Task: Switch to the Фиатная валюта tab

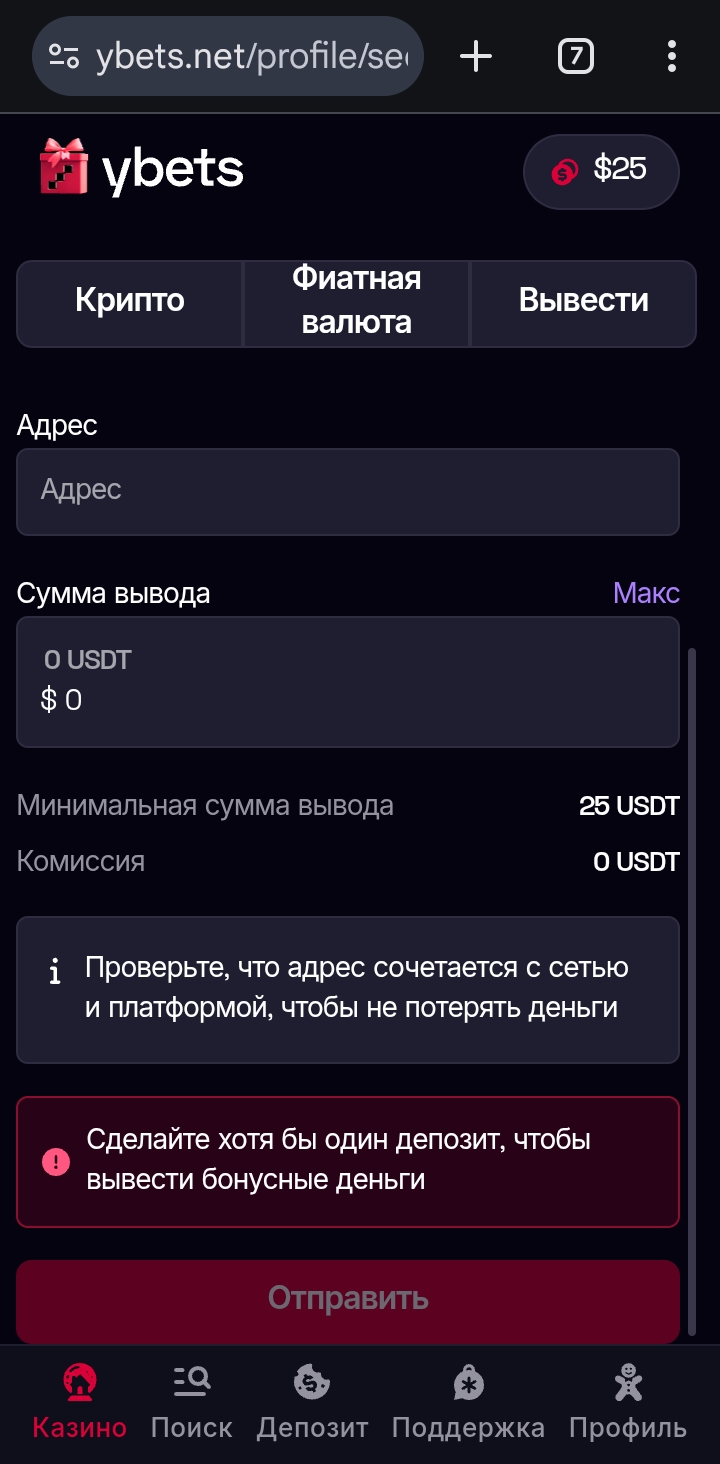Action: point(357,302)
